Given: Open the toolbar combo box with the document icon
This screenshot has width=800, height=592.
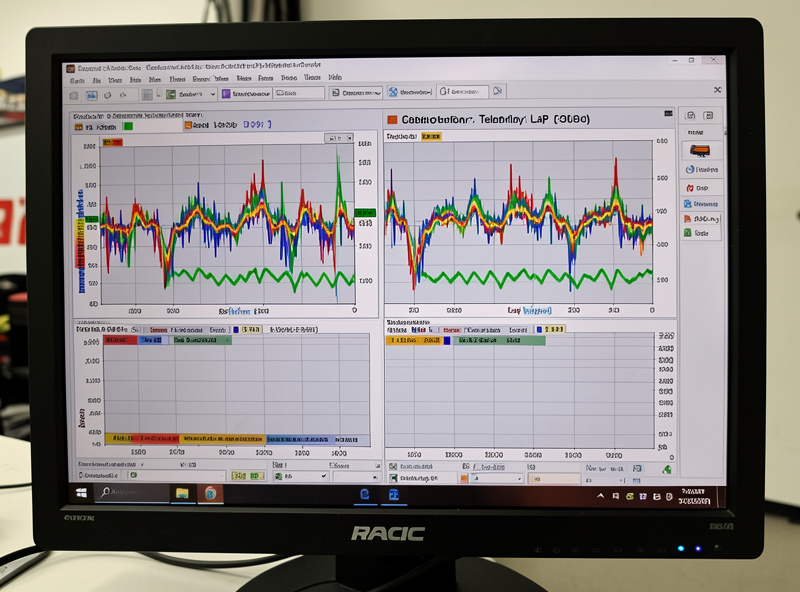Looking at the screenshot, I should click(x=356, y=93).
